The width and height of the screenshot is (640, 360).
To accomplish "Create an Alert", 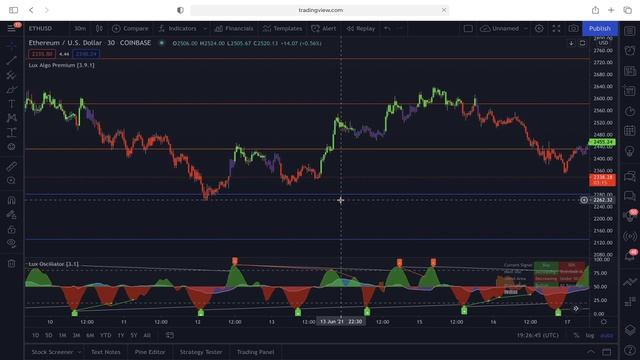I will 324,29.
